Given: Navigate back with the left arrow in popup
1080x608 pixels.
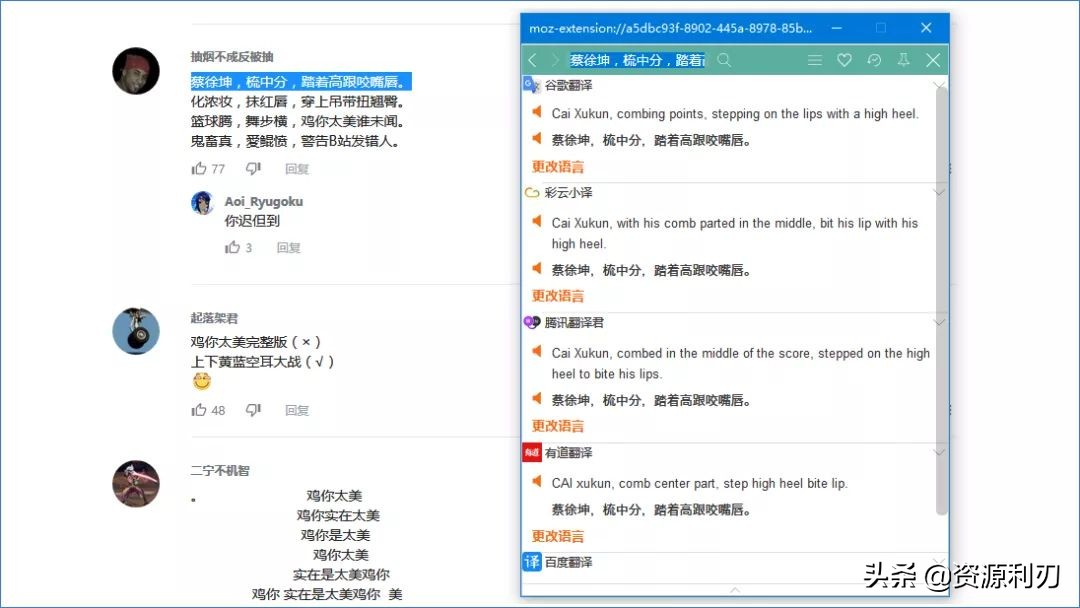Looking at the screenshot, I should [532, 60].
